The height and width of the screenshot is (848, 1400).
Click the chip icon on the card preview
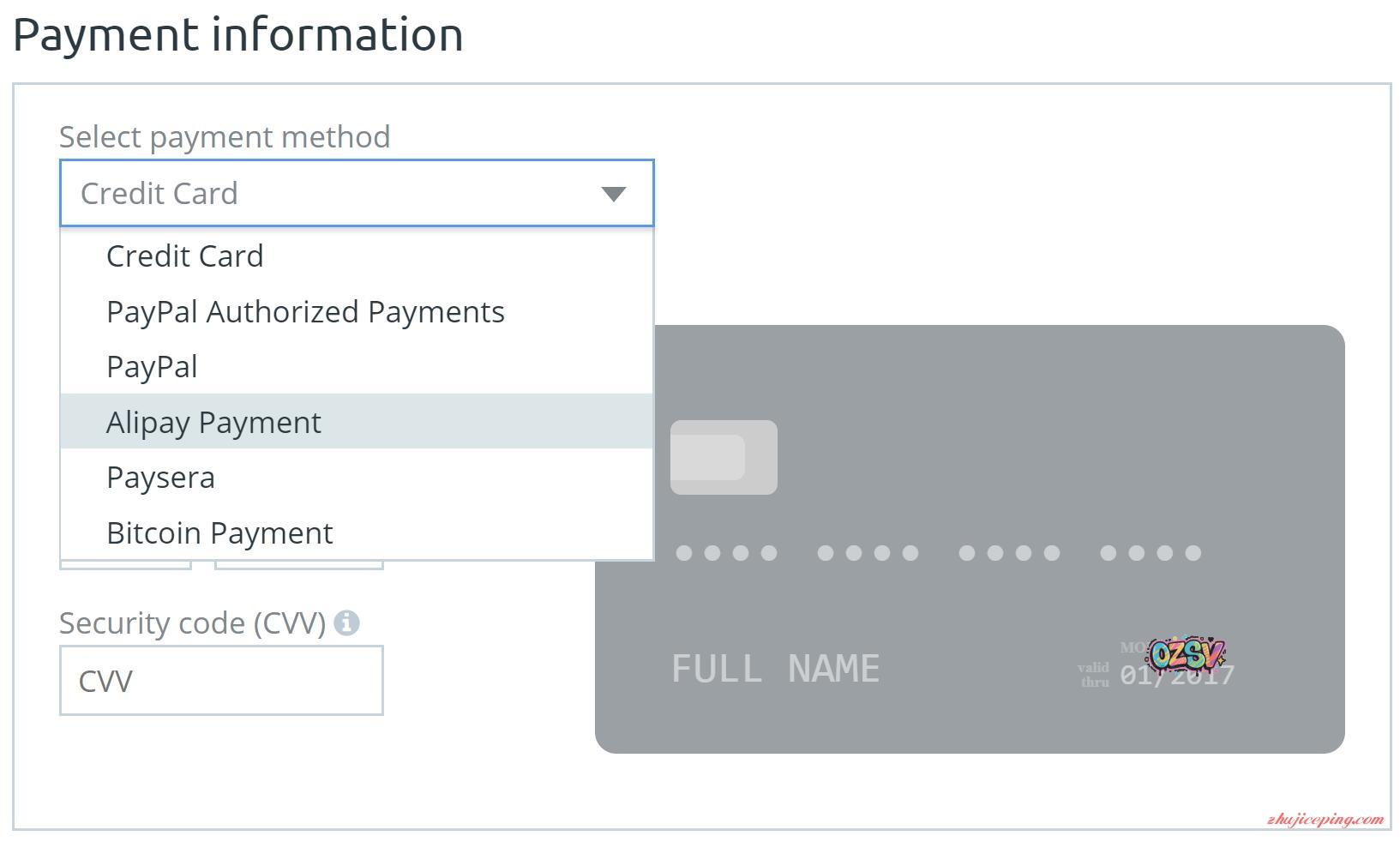click(724, 457)
